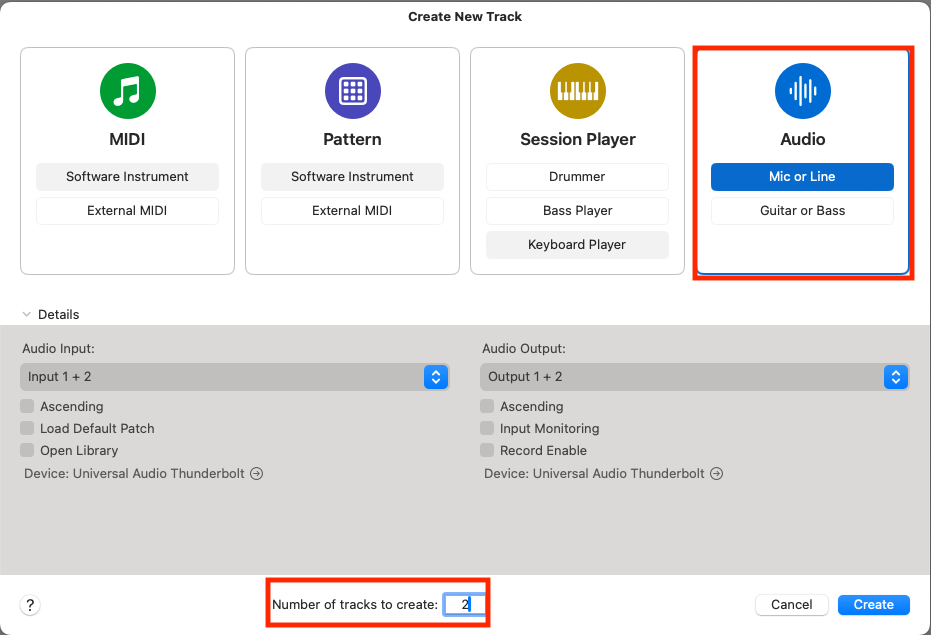Check Ascending under Audio Input
This screenshot has width=931, height=635.
(27, 407)
